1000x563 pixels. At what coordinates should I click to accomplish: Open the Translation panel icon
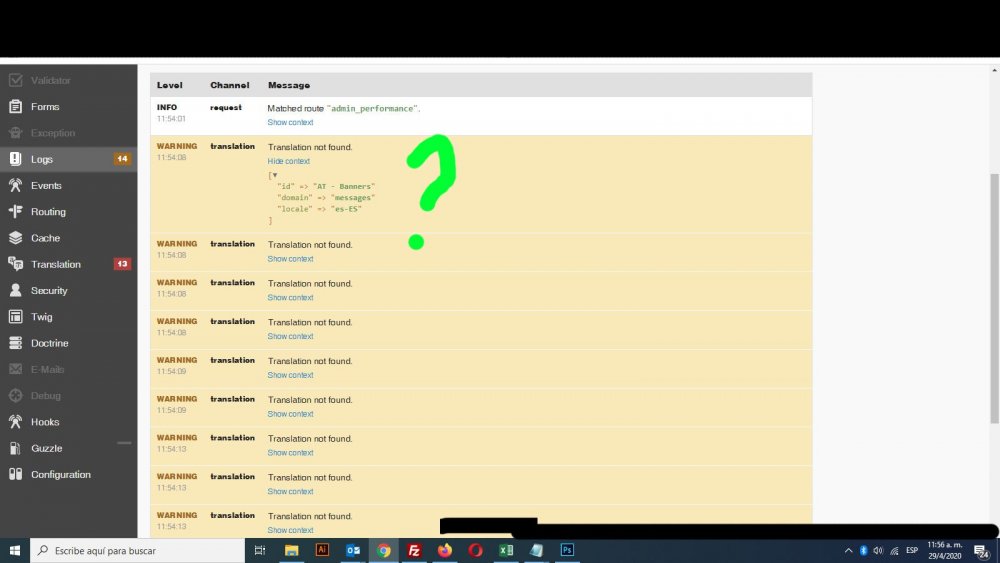[x=15, y=264]
